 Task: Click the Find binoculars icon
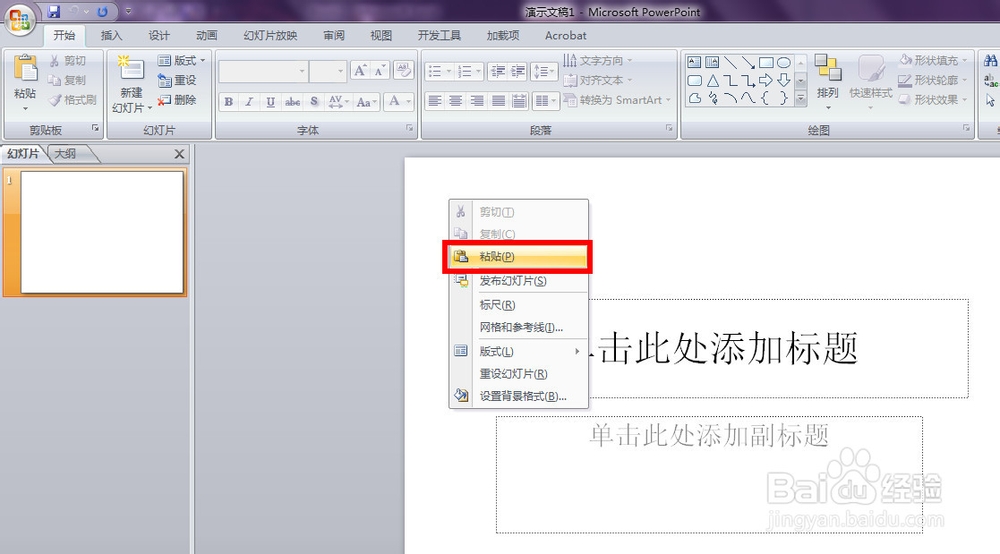(x=991, y=61)
